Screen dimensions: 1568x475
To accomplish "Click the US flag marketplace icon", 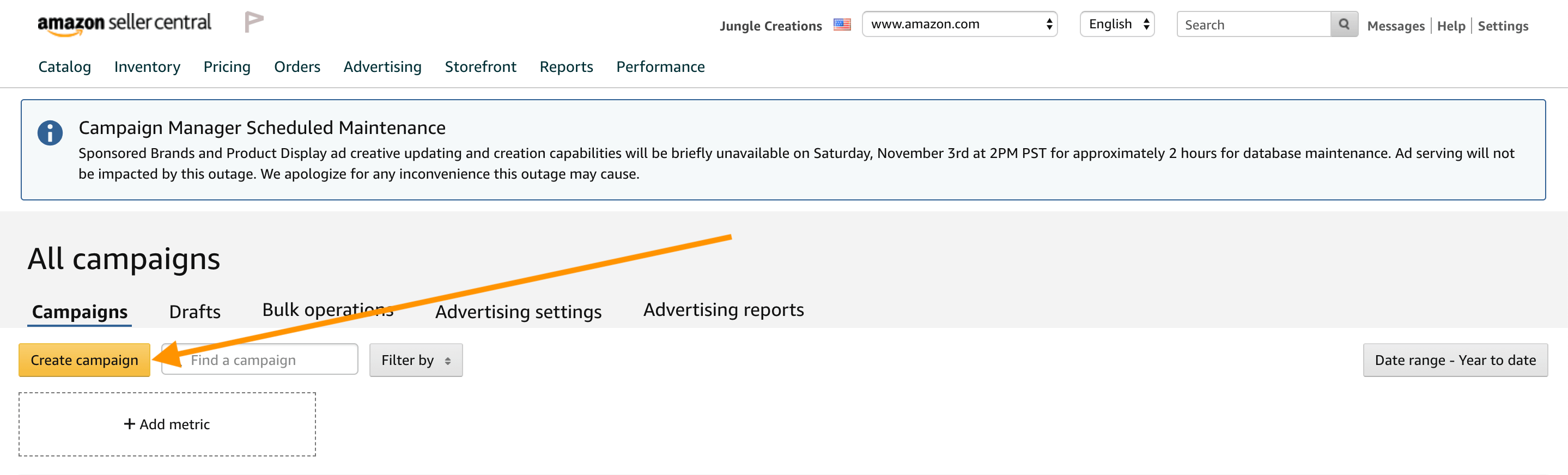I will point(842,25).
